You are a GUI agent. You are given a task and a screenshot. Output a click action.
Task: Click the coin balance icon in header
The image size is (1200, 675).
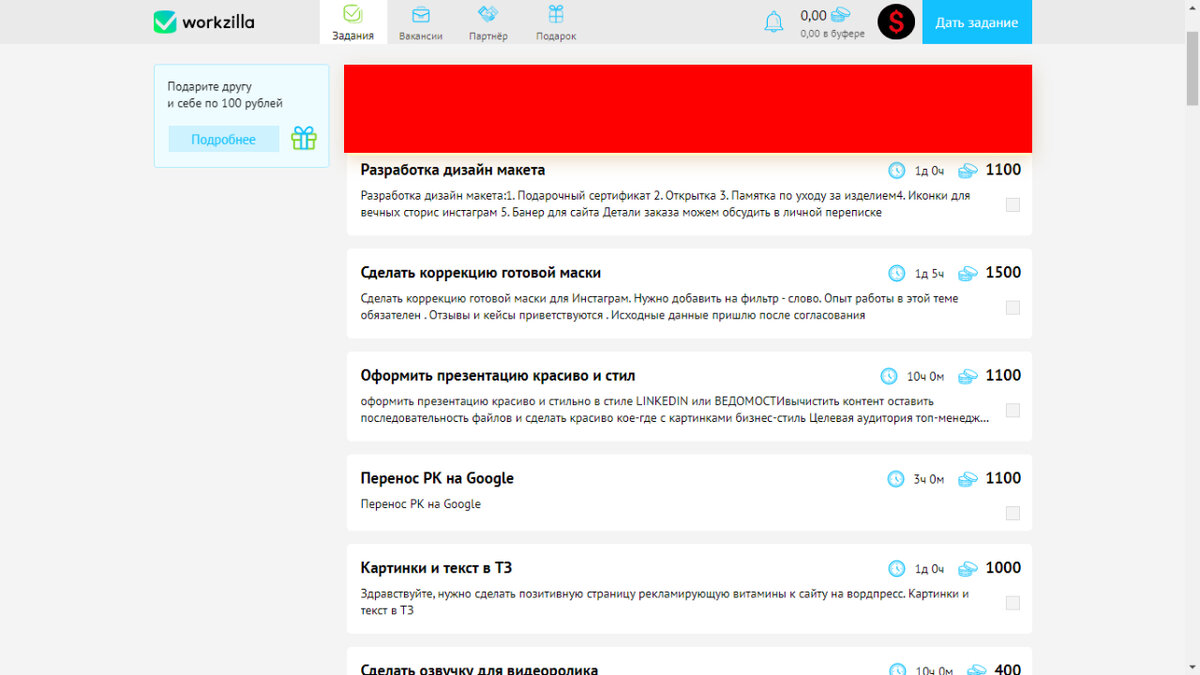(x=842, y=15)
